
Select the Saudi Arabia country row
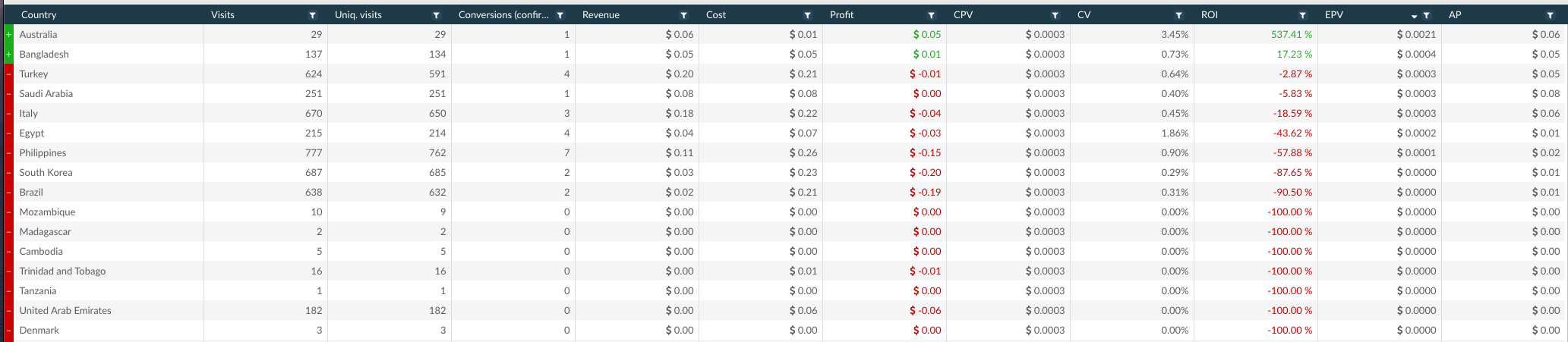click(46, 94)
